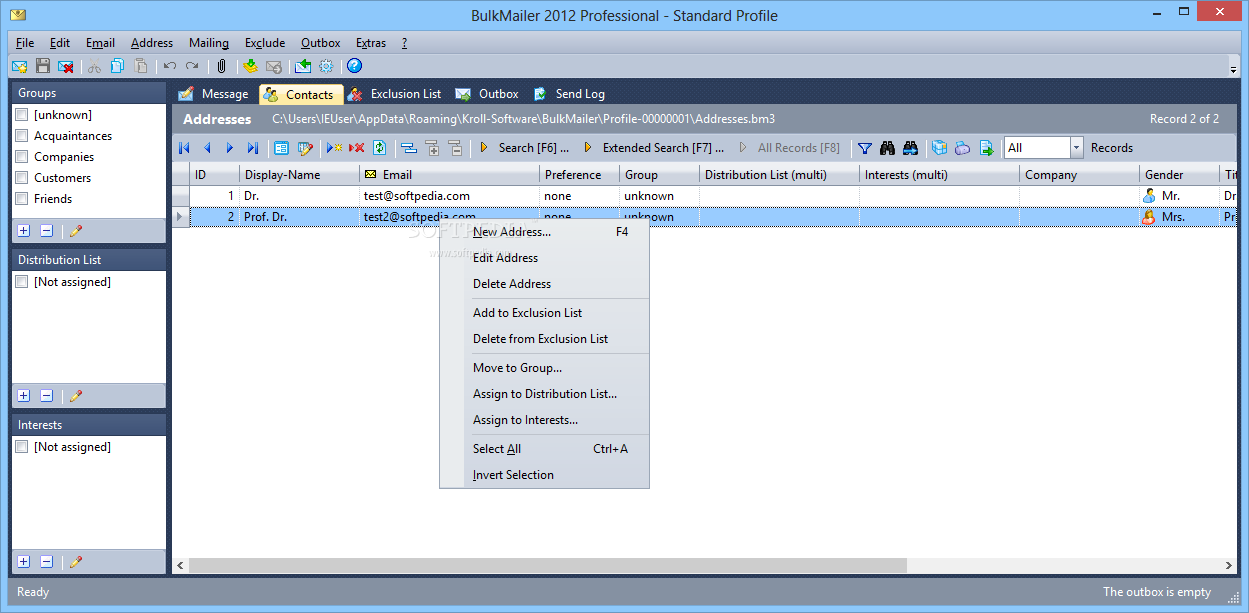Viewport: 1249px width, 613px height.
Task: Click the green refresh records icon
Action: [x=380, y=148]
